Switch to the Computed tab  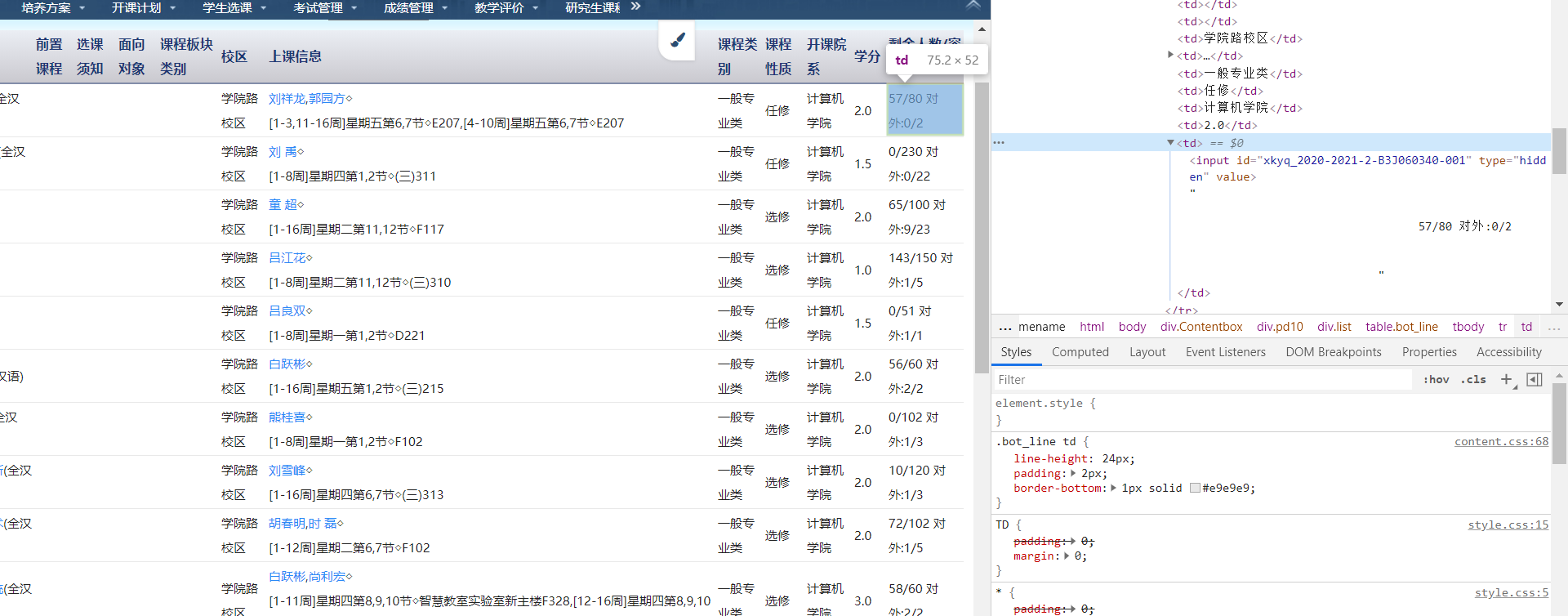[1080, 352]
